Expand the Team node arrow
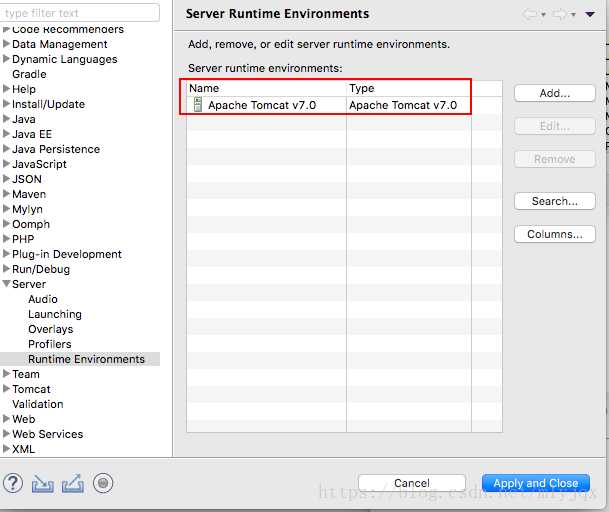 click(x=6, y=374)
